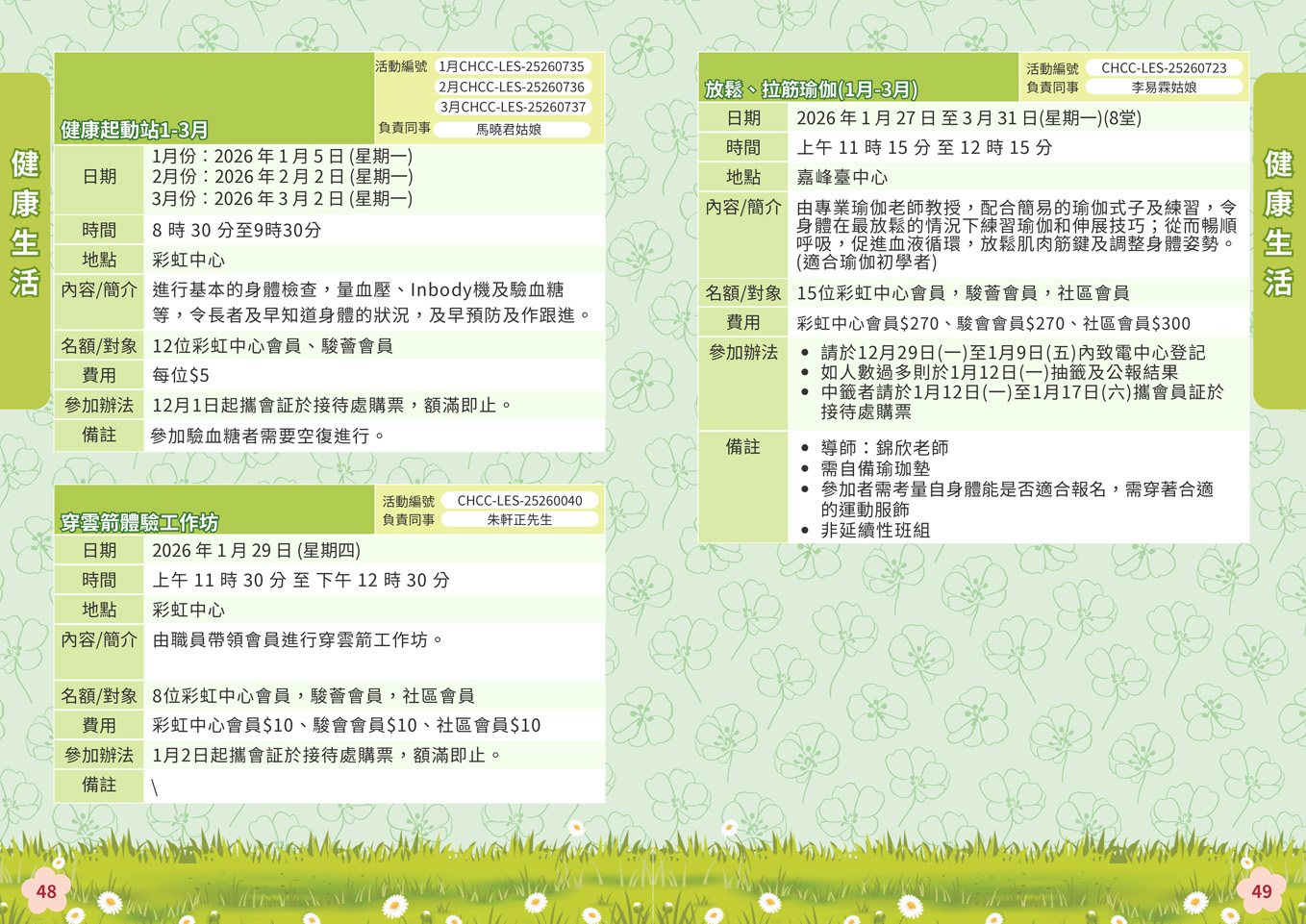The width and height of the screenshot is (1306, 924).
Task: Click the 嘉峰臺中心 location cell
Action: (x=842, y=178)
